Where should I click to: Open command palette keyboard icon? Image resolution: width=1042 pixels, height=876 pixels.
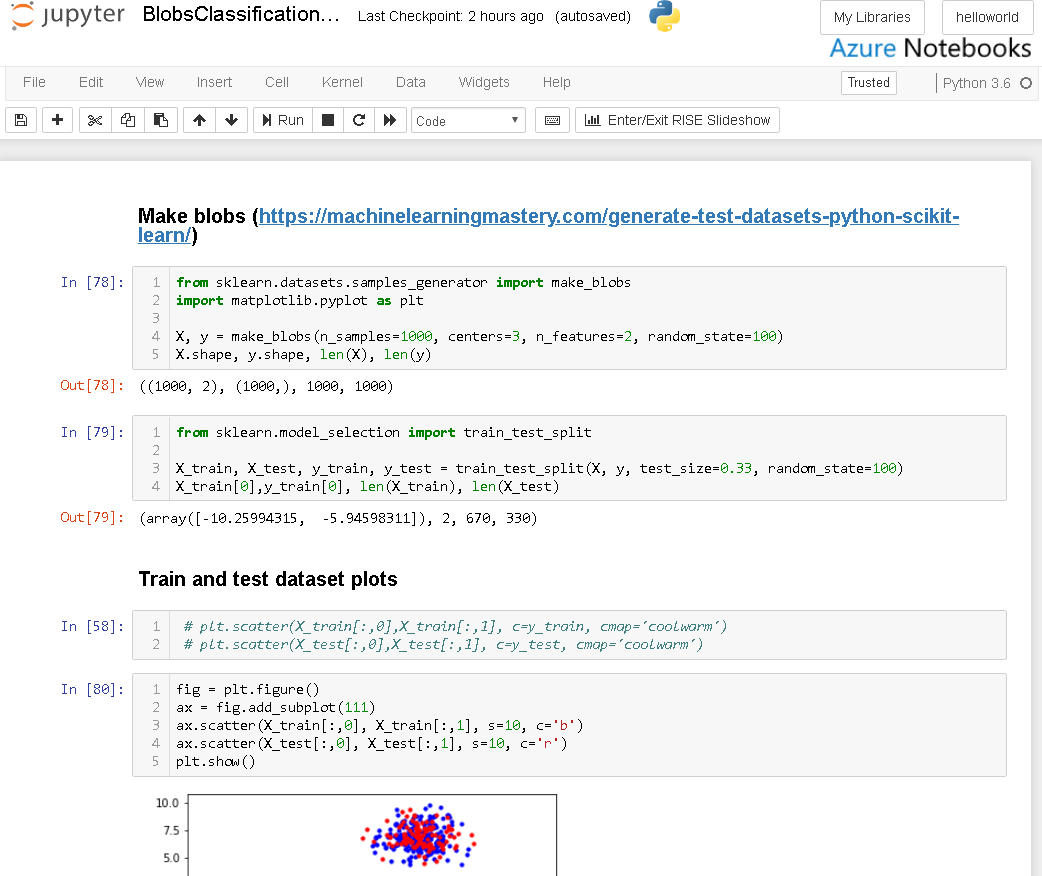tap(552, 120)
